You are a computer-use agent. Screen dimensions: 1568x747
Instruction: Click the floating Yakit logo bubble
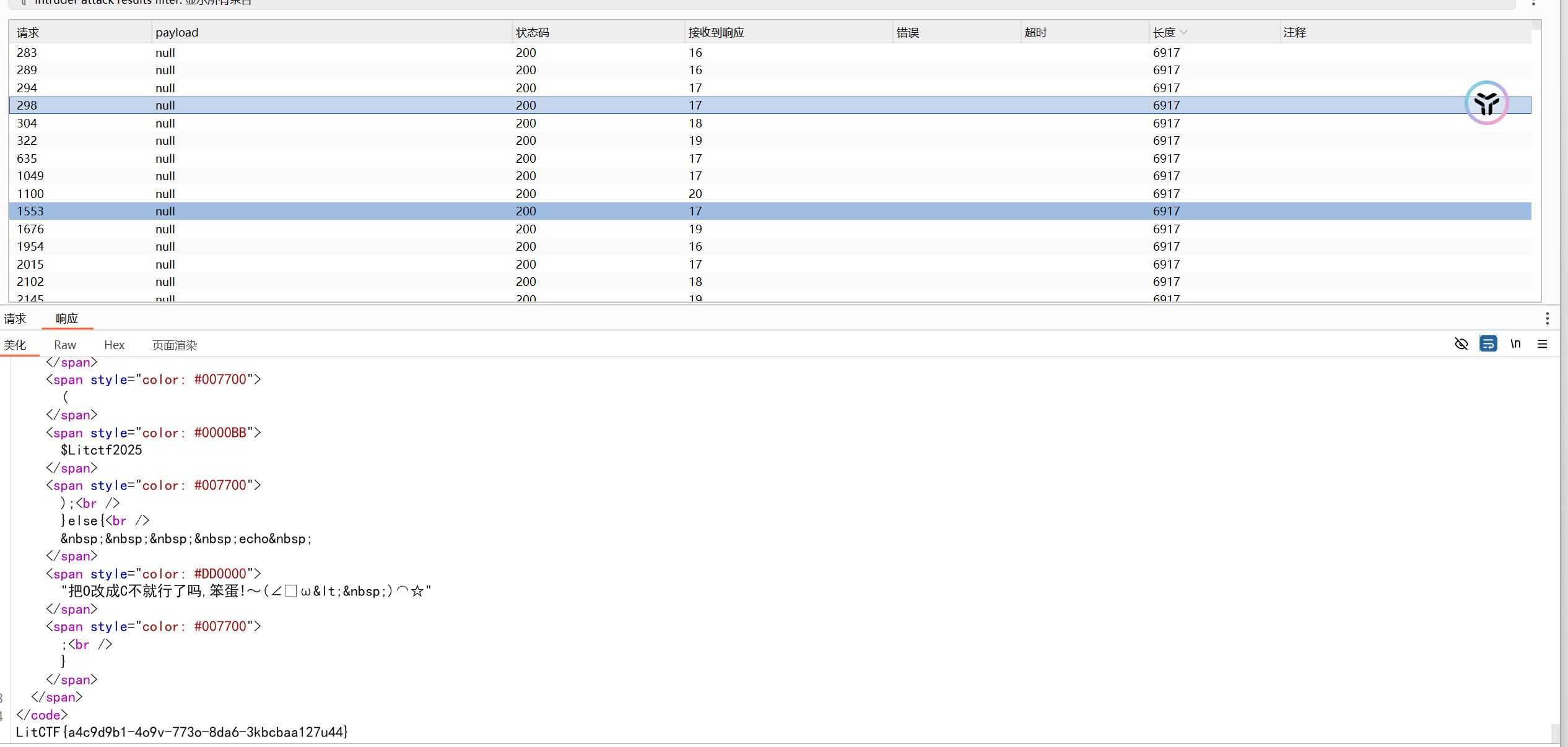pos(1486,103)
